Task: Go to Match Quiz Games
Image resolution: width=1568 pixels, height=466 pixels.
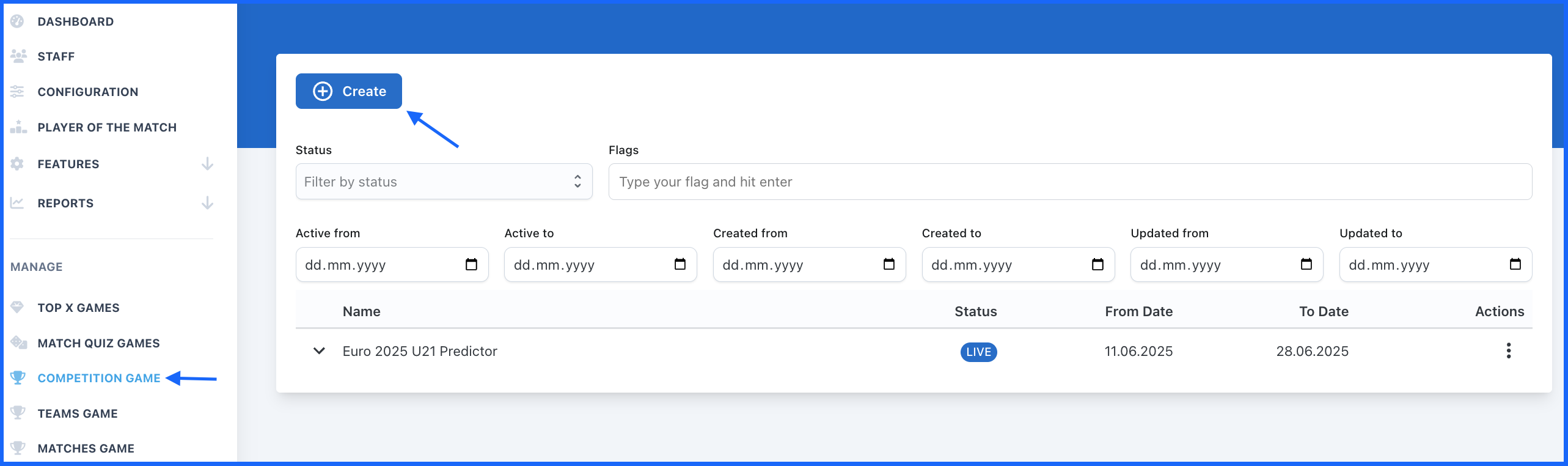Action: 98,343
